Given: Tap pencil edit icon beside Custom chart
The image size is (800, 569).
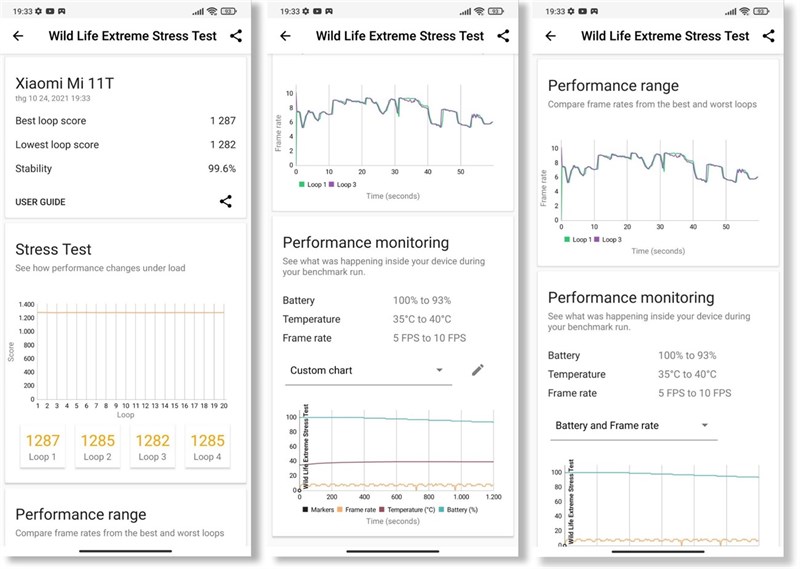Looking at the screenshot, I should pos(478,370).
